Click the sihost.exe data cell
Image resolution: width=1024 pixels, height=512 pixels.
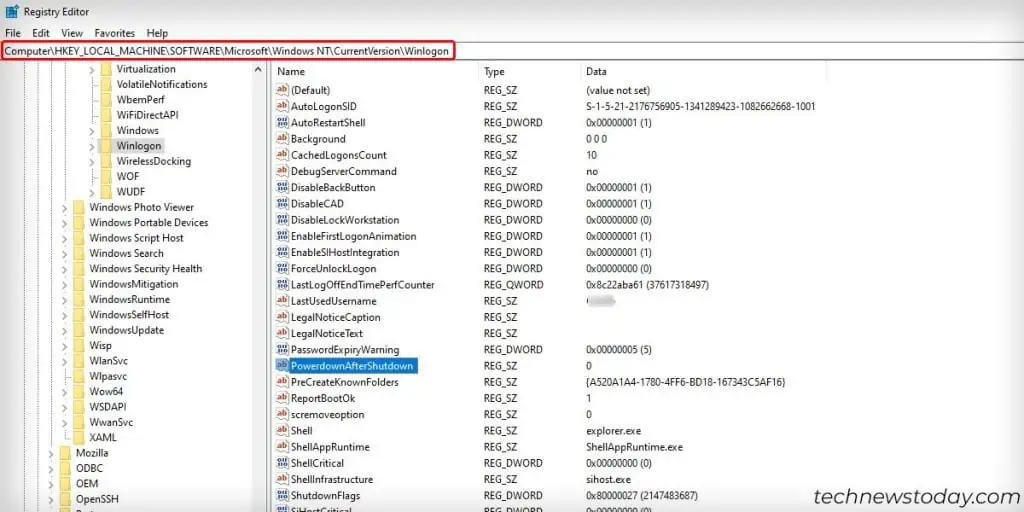click(607, 479)
